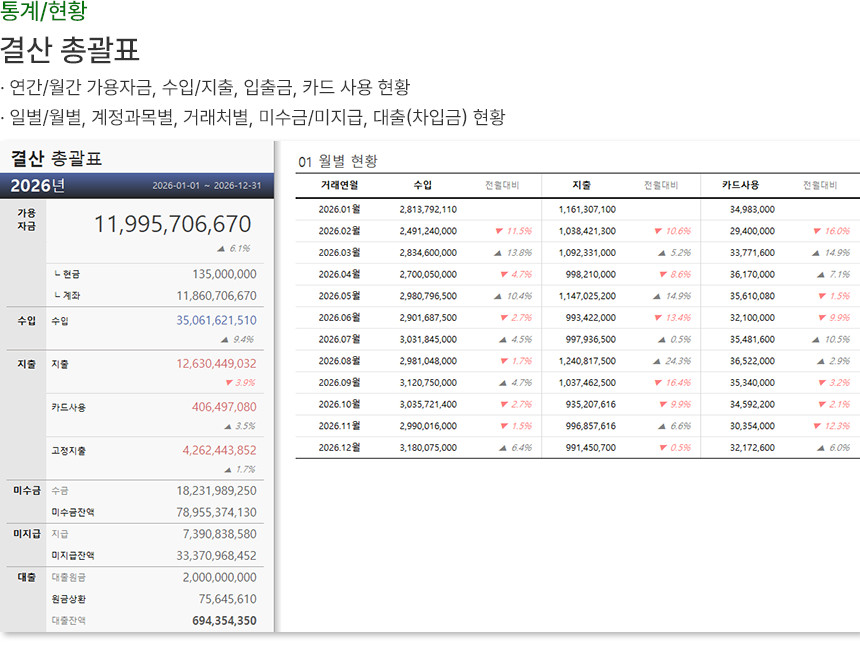Click the red down arrow next to 11.5%
860x645 pixels.
click(x=499, y=231)
